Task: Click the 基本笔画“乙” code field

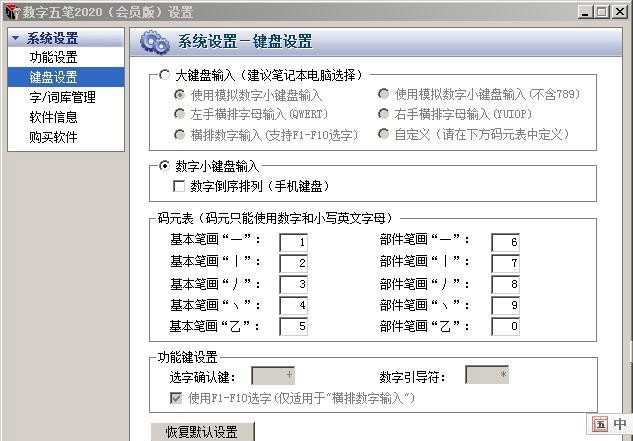Action: 293,326
